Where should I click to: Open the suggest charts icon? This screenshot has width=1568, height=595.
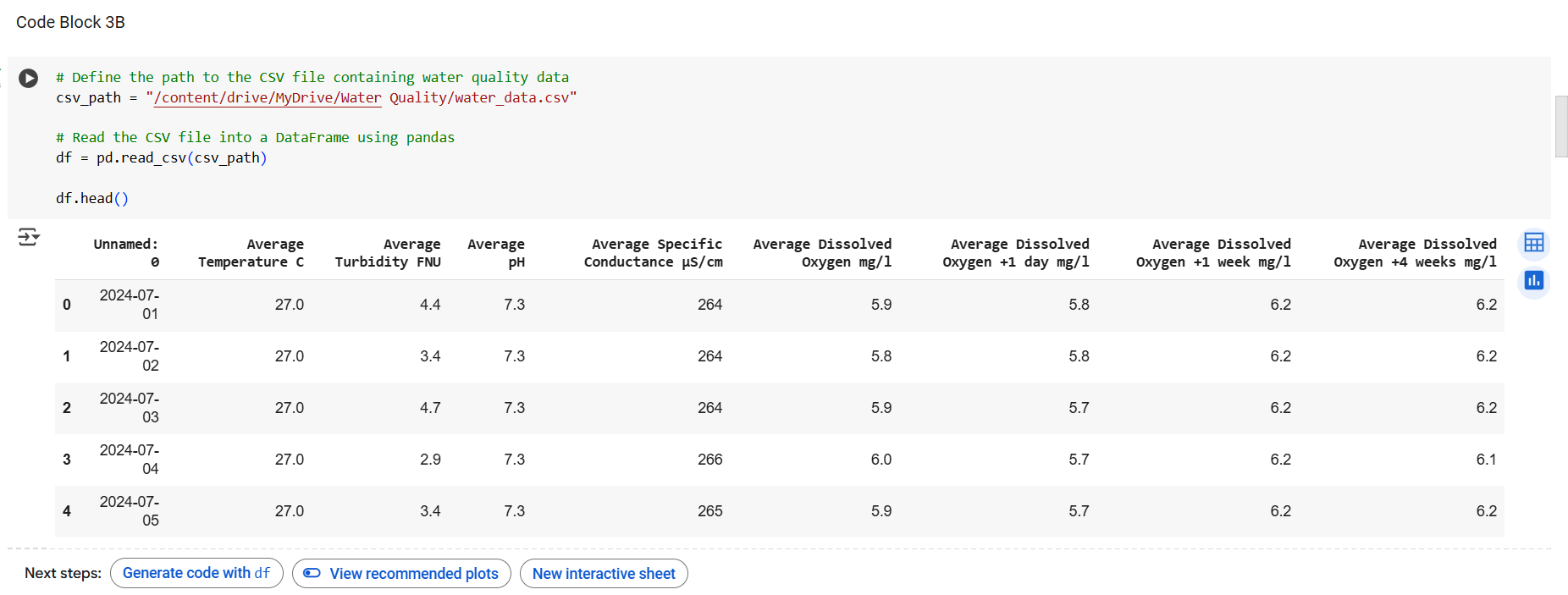click(1533, 280)
